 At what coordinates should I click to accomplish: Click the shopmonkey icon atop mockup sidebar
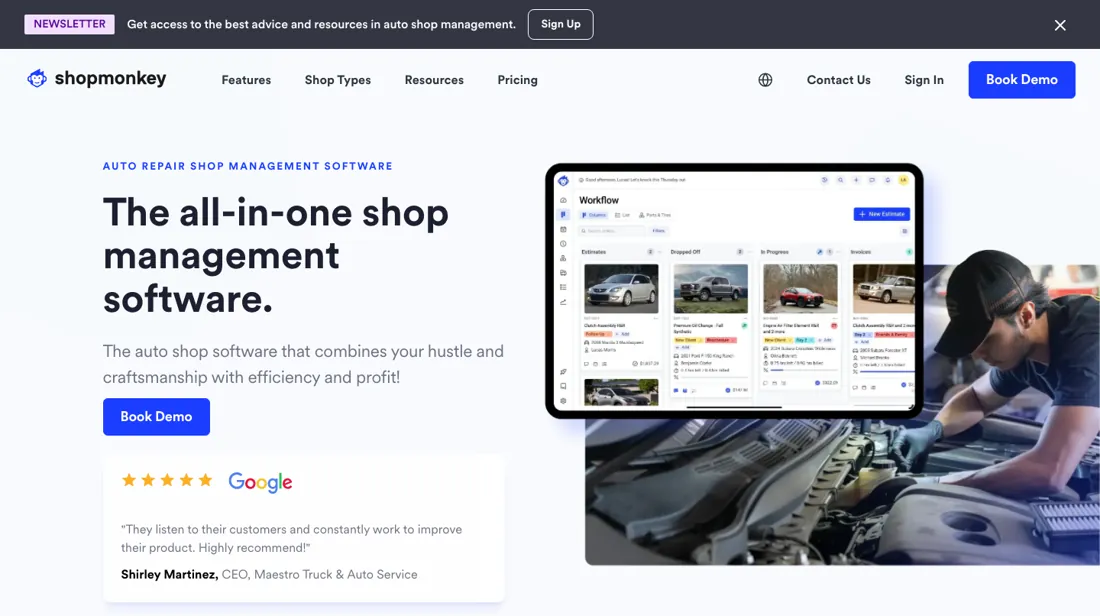click(x=563, y=181)
